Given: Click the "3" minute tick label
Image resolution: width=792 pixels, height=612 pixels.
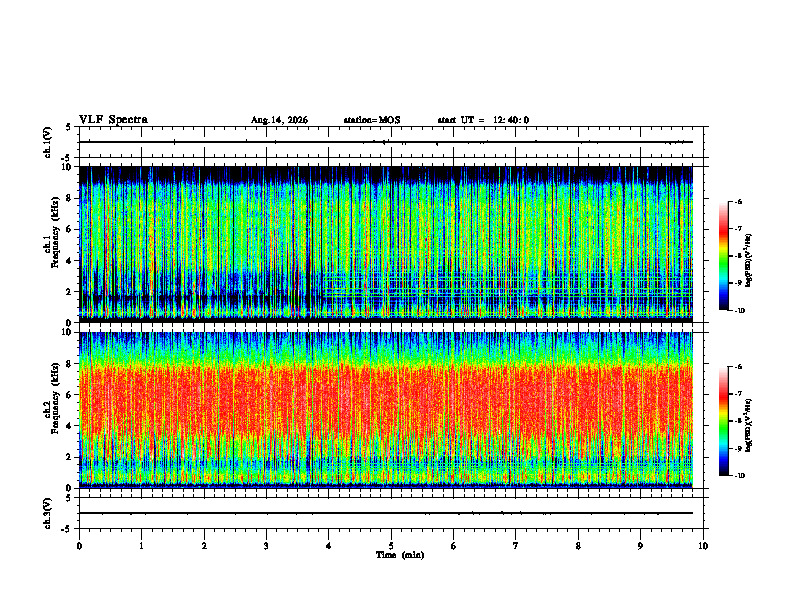Looking at the screenshot, I should coord(266,546).
